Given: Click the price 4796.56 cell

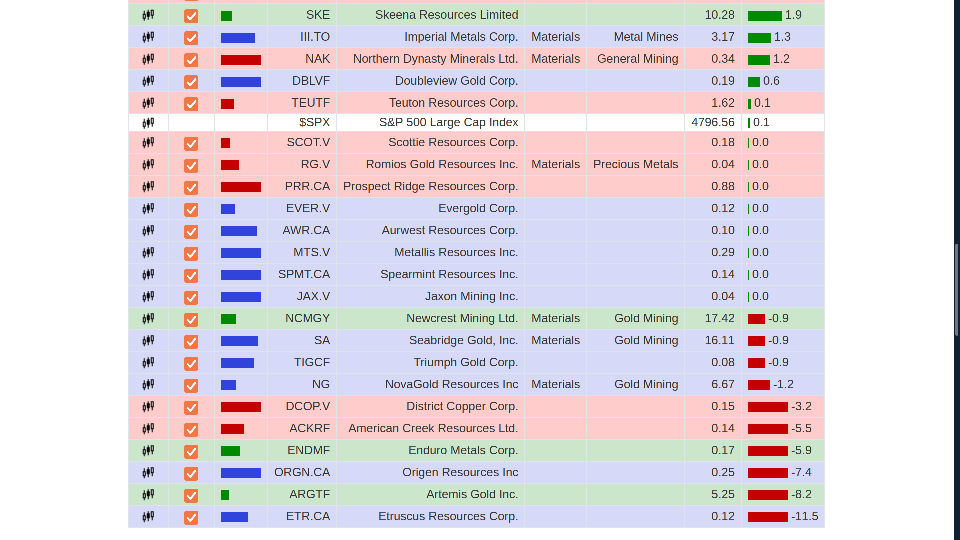Looking at the screenshot, I should tap(713, 122).
